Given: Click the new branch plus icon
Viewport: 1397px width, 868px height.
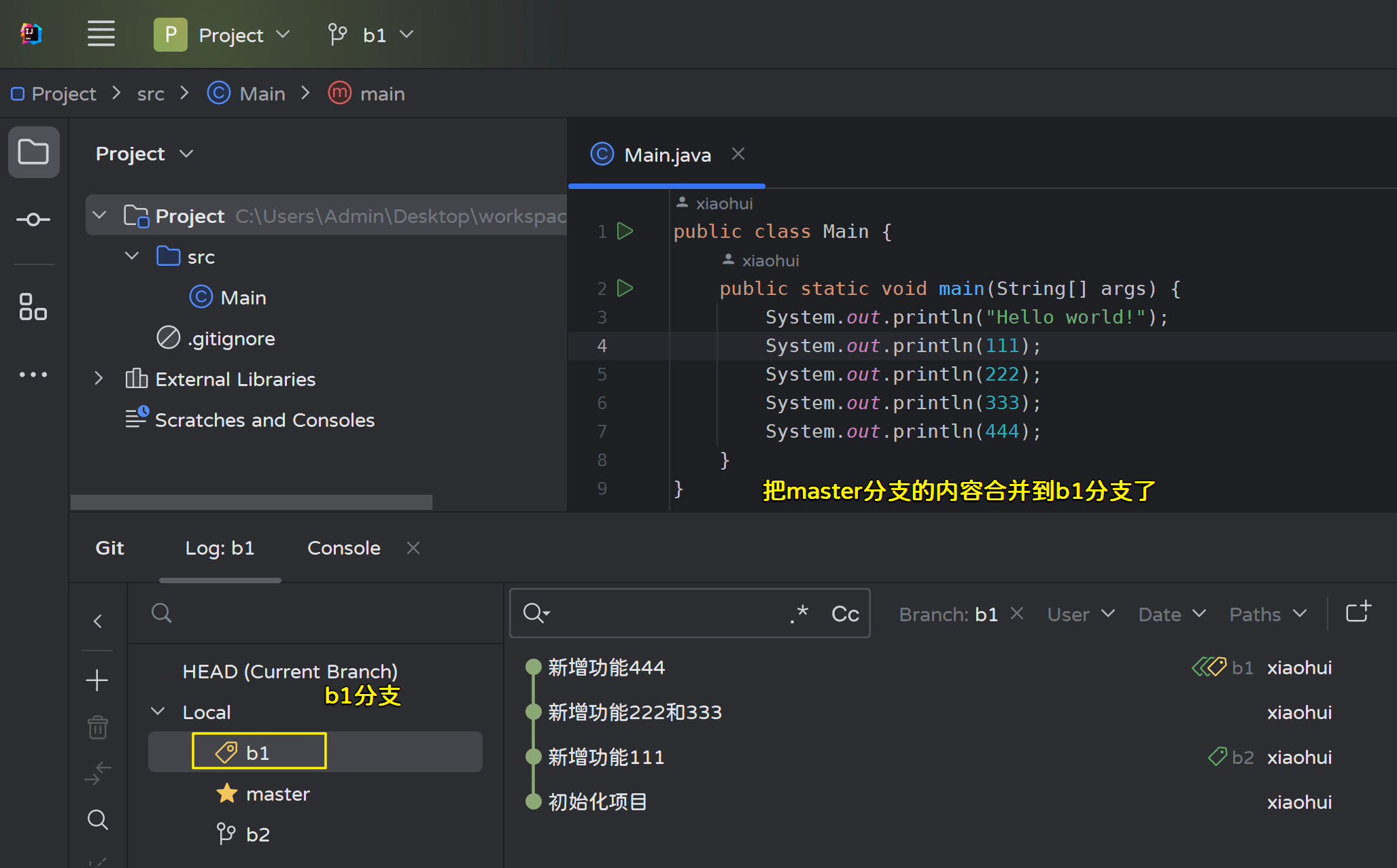Looking at the screenshot, I should pyautogui.click(x=97, y=680).
